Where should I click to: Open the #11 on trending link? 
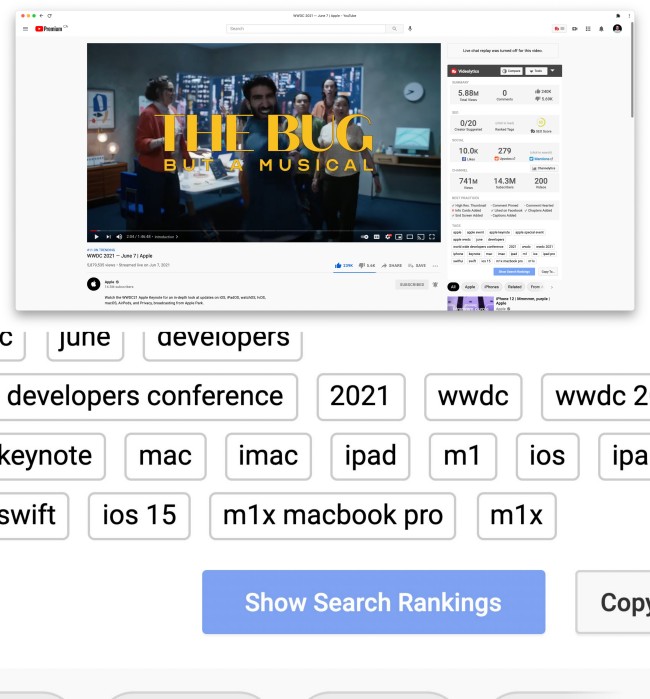(x=101, y=250)
